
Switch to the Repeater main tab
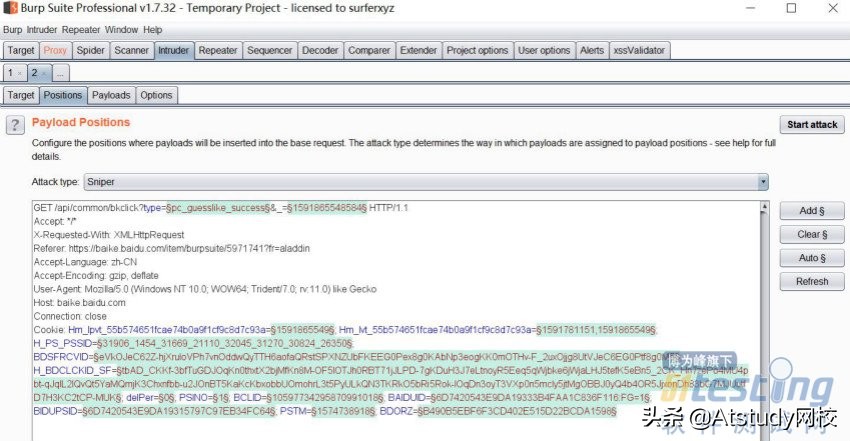(218, 50)
